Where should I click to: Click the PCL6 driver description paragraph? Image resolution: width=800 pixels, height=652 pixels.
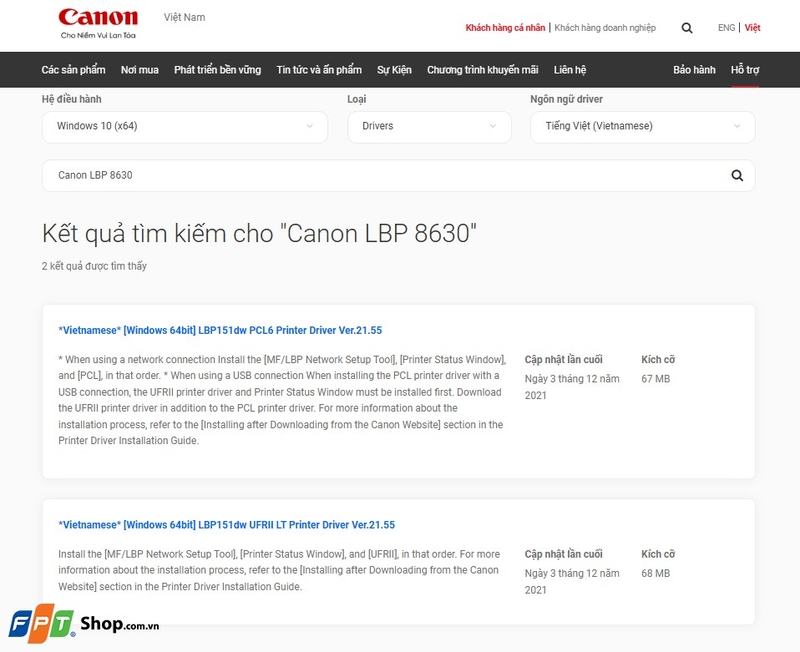pyautogui.click(x=282, y=400)
